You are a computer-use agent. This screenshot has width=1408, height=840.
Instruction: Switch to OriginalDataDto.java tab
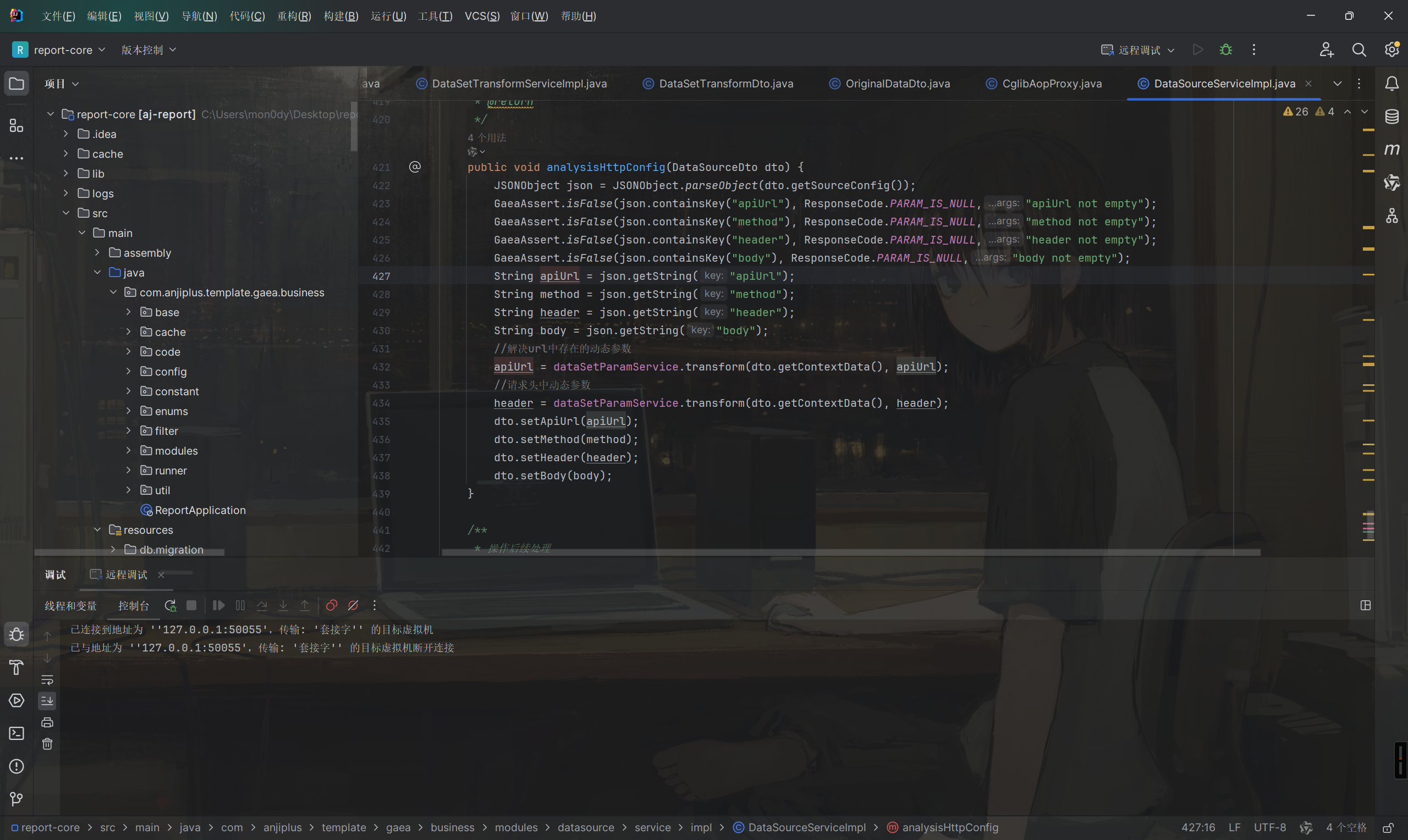pos(890,84)
